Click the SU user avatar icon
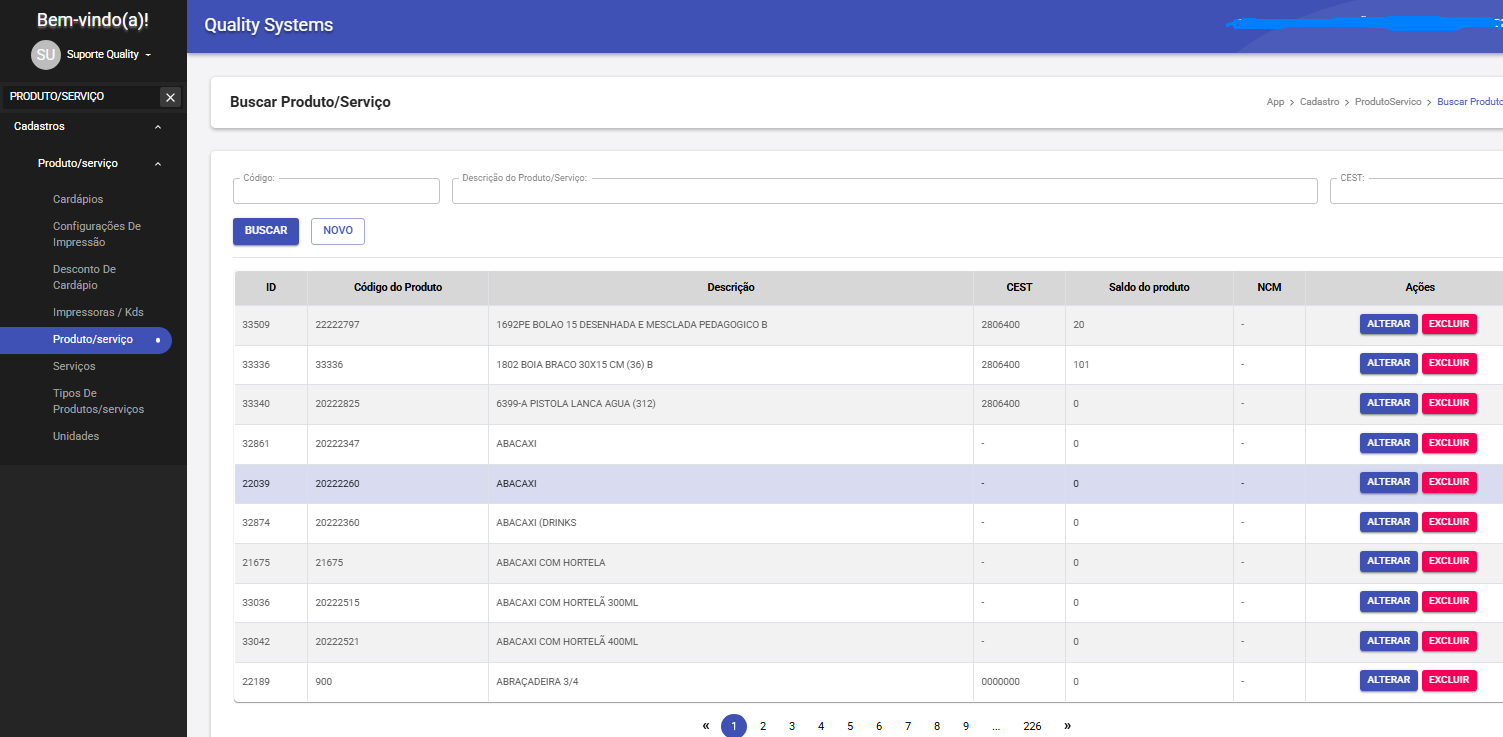 tap(45, 55)
